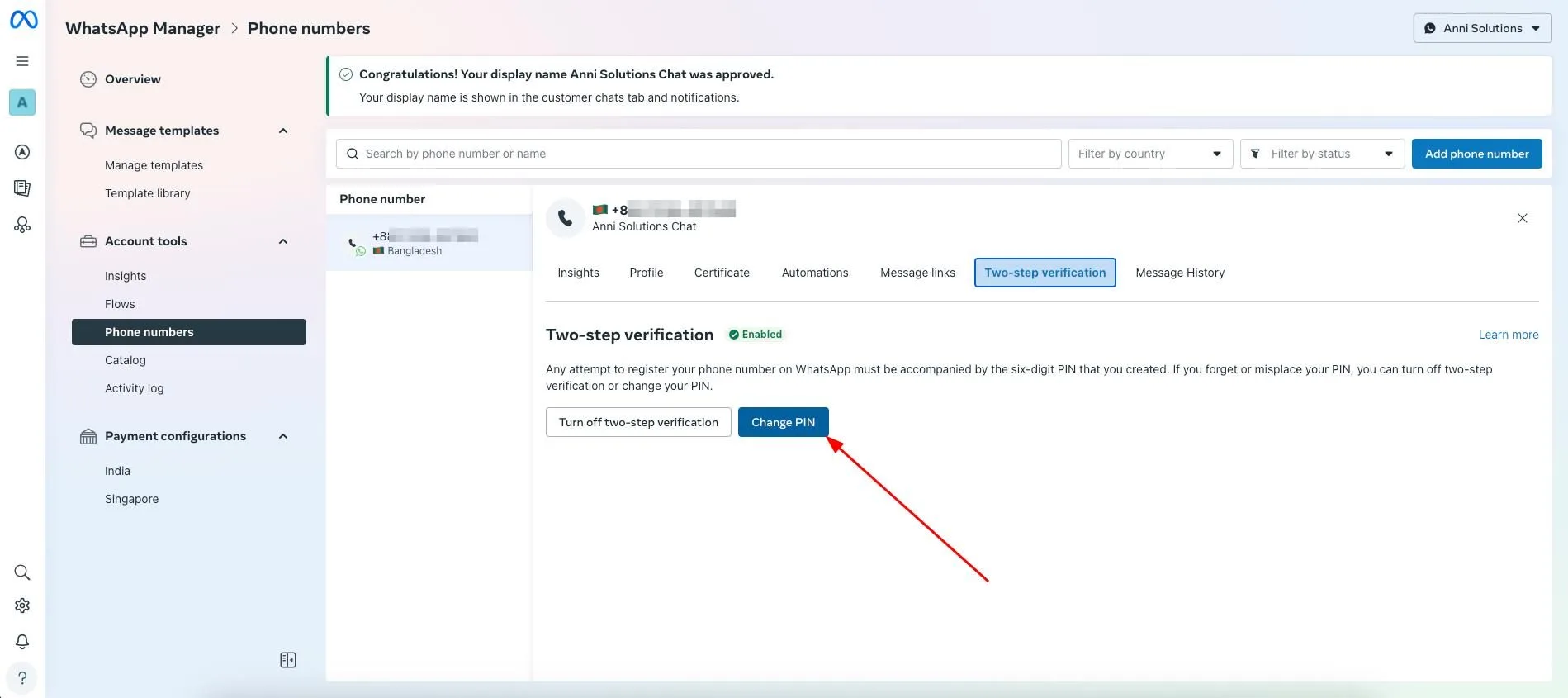Open Activity log in sidebar
1568x698 pixels.
coord(134,388)
